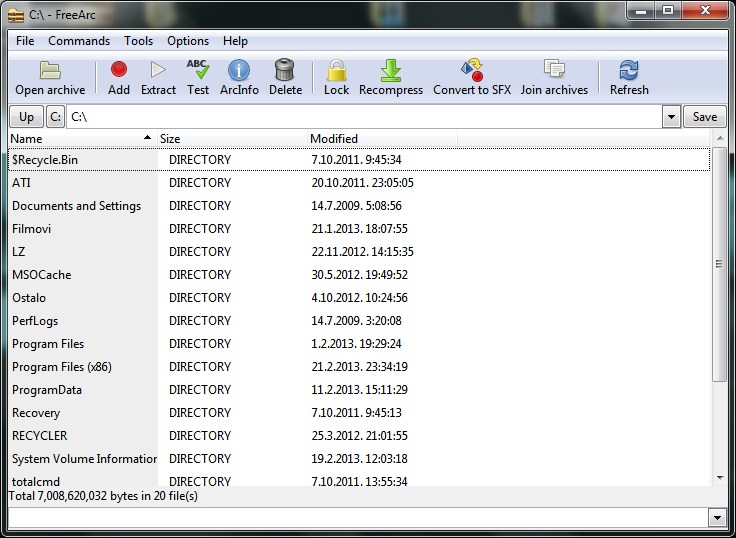The image size is (736, 538).
Task: Click the Join archives icon
Action: point(554,69)
